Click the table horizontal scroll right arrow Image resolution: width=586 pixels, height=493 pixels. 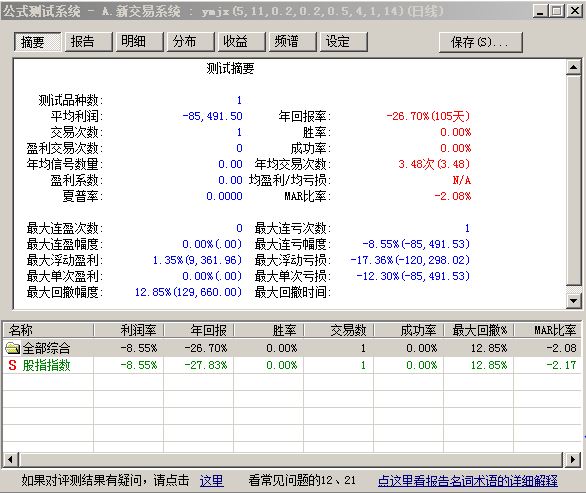coord(573,459)
